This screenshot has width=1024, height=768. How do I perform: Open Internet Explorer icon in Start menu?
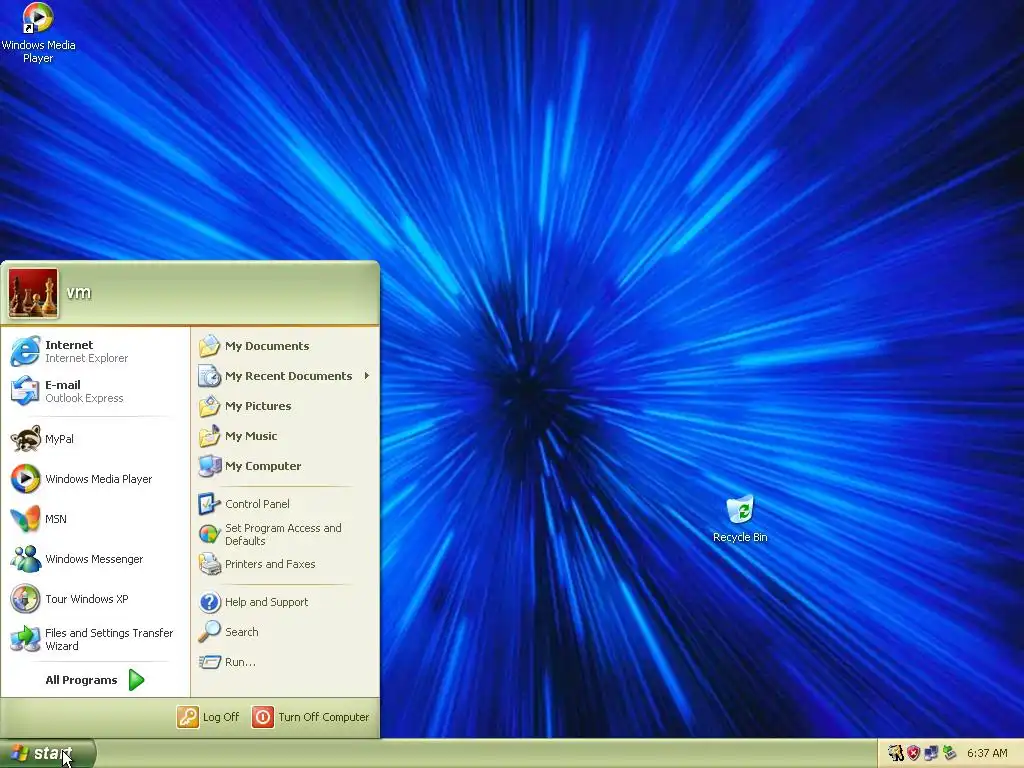pos(25,351)
